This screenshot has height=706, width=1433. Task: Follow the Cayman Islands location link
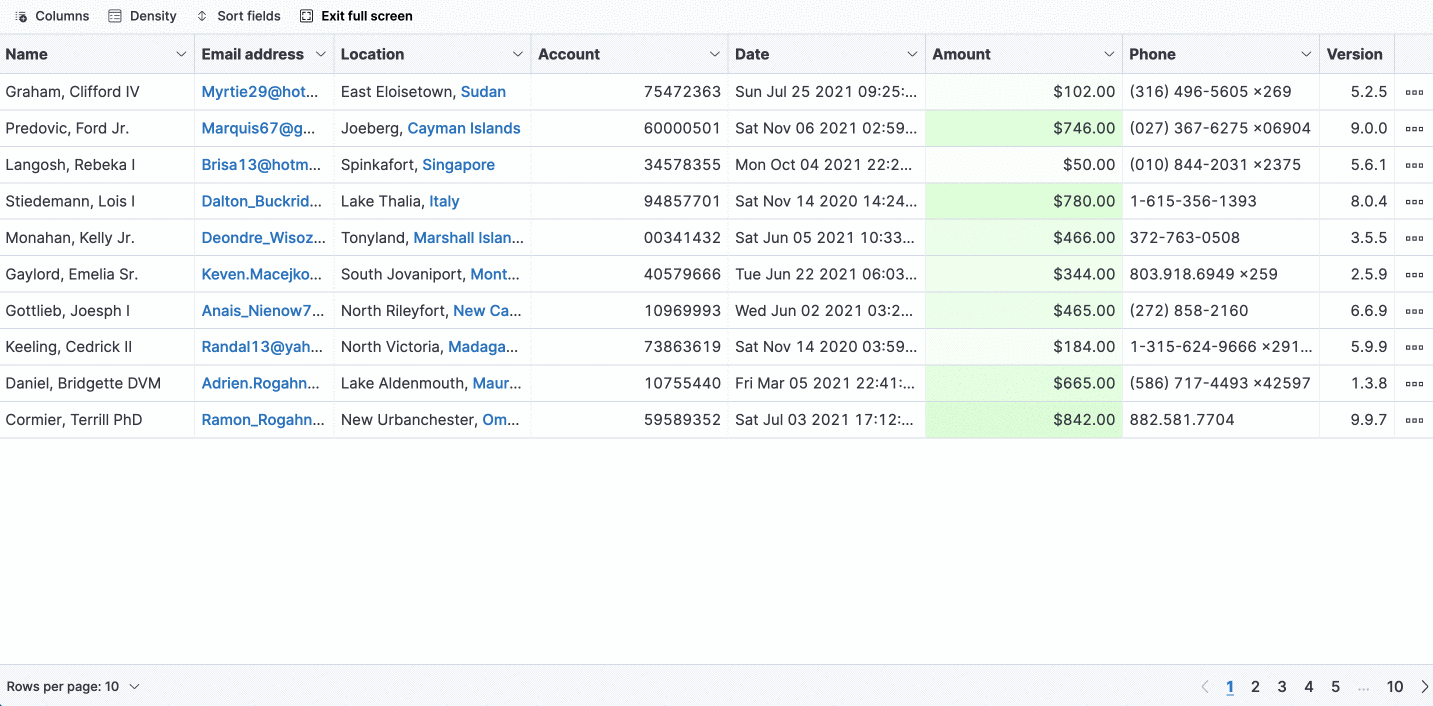(x=464, y=128)
